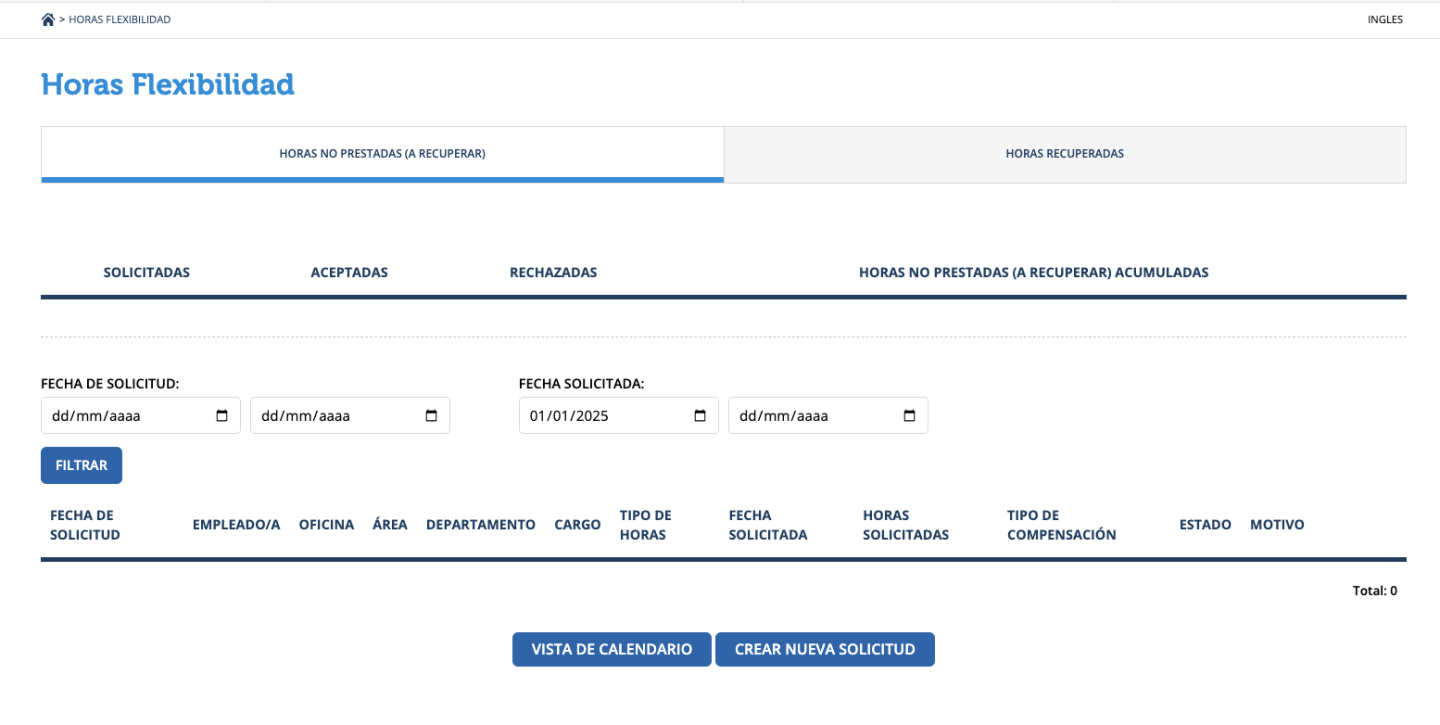This screenshot has width=1440, height=725.
Task: Click the Horas Flexibilidad breadcrumb link
Action: [x=119, y=20]
